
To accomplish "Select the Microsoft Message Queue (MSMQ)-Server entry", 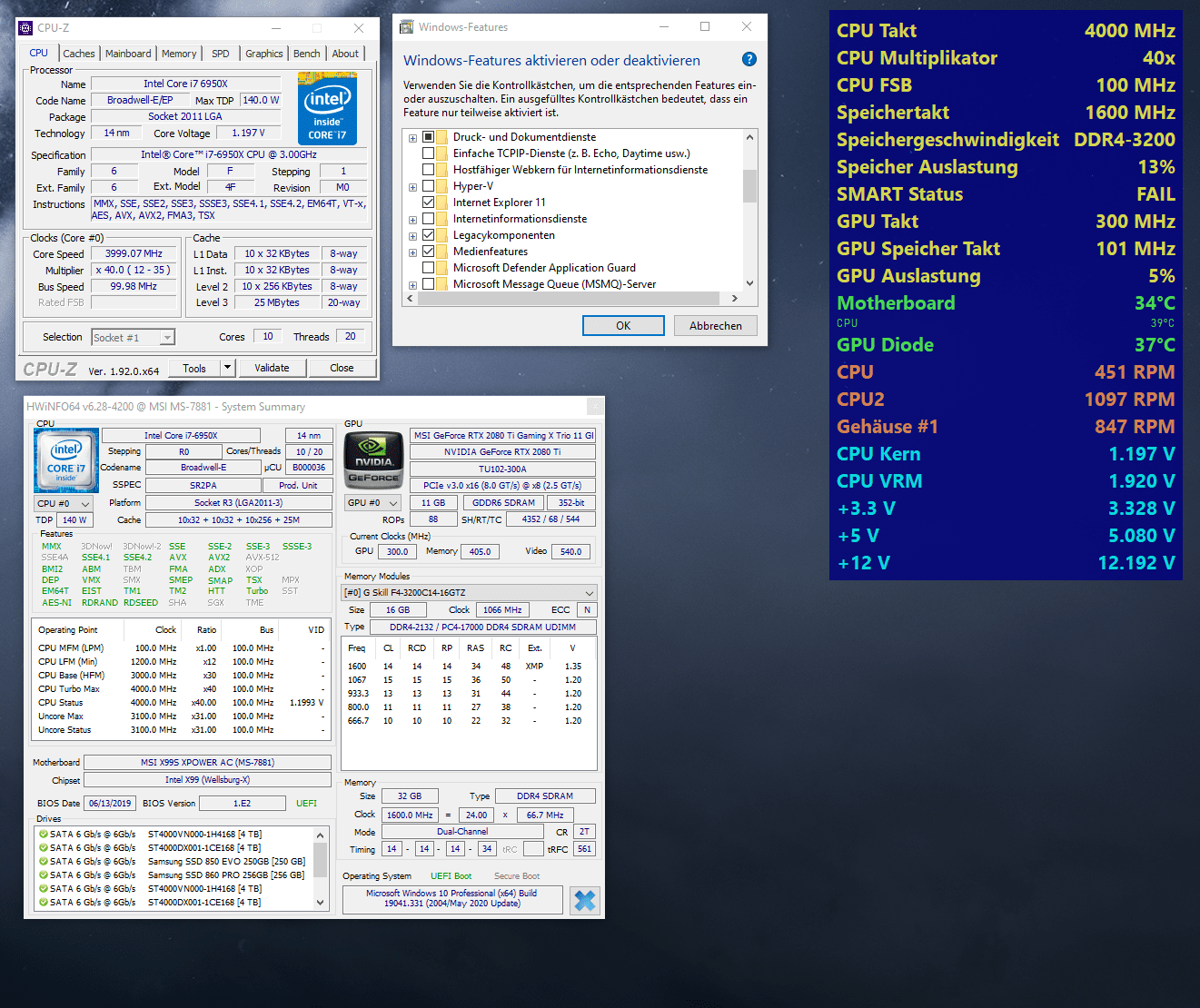I will [554, 284].
